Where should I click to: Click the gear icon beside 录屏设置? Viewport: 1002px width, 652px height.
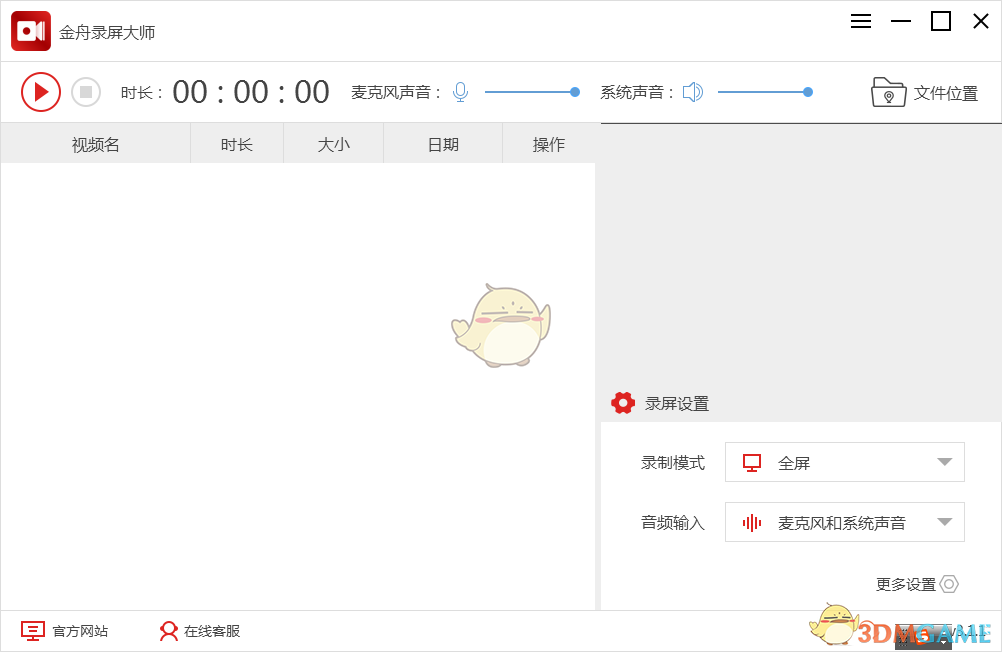click(623, 403)
